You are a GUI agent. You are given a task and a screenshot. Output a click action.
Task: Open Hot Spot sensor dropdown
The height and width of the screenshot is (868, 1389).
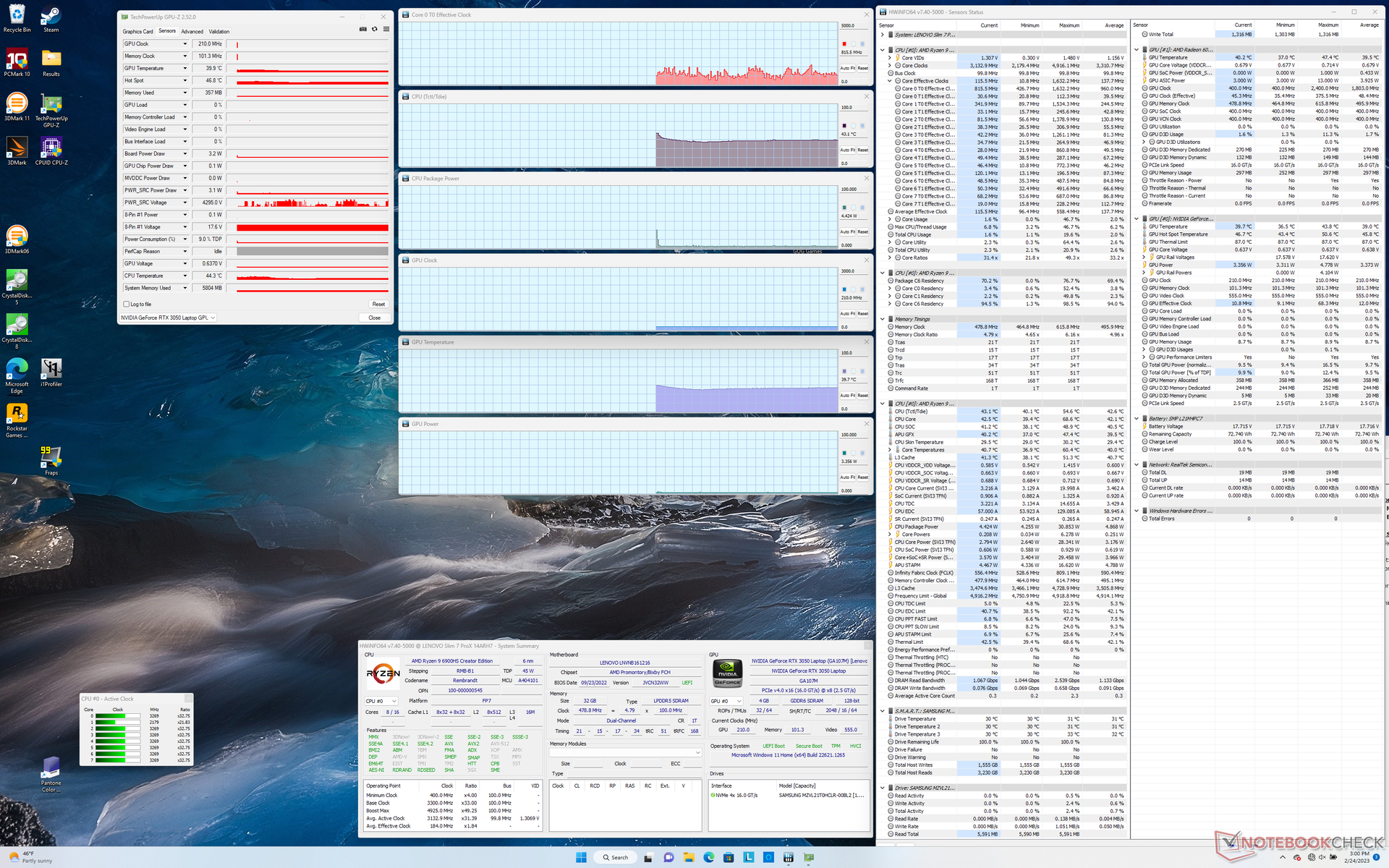(x=185, y=81)
